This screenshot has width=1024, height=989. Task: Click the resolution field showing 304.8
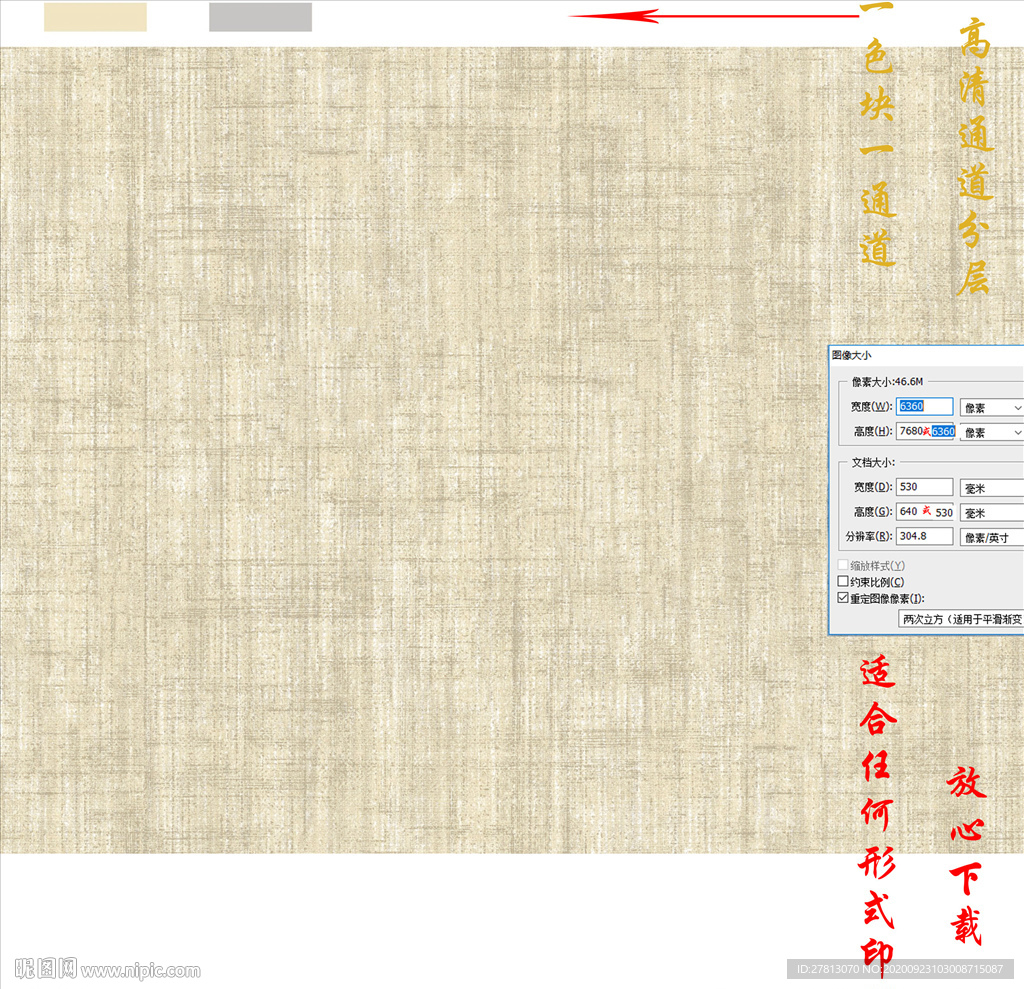pos(924,536)
